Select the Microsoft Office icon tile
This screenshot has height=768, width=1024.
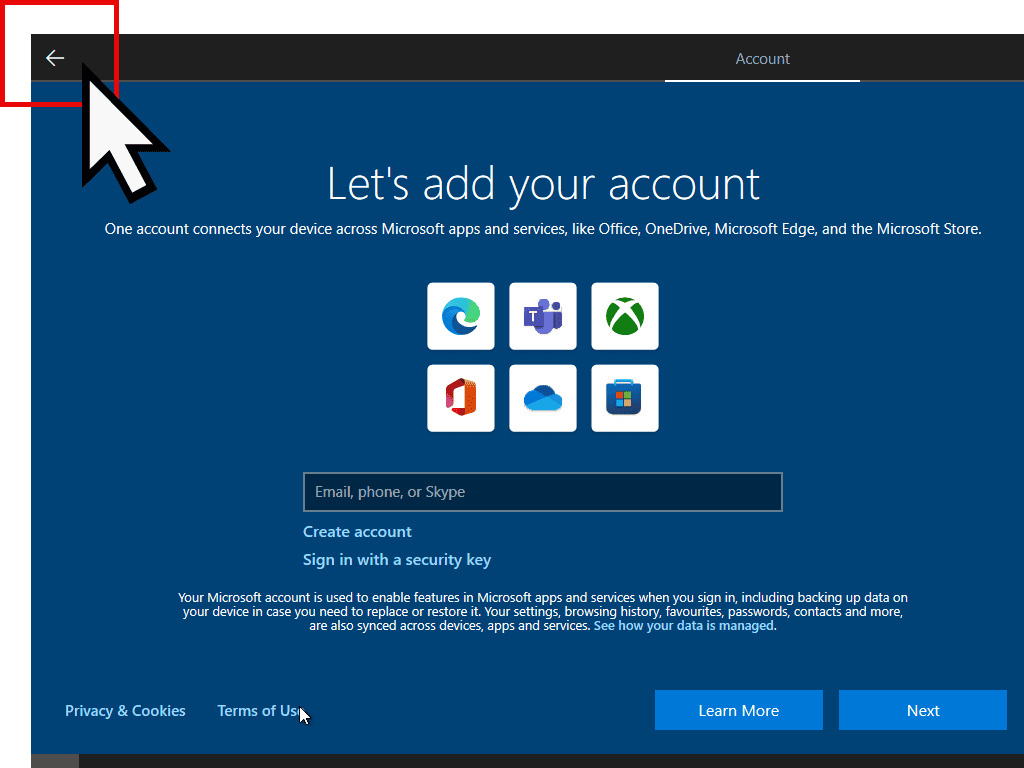(461, 398)
